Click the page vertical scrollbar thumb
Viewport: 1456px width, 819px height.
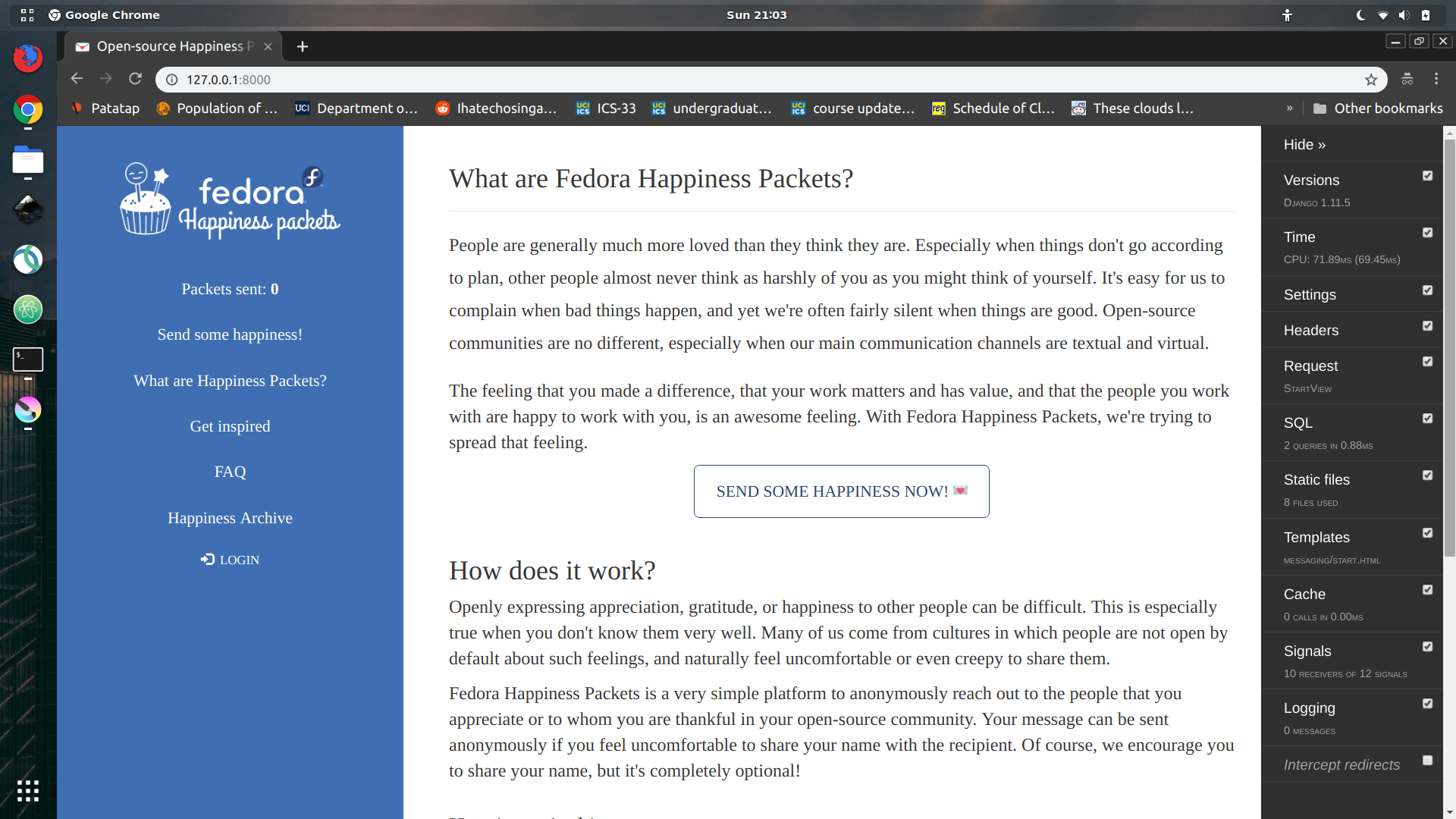[x=1450, y=349]
